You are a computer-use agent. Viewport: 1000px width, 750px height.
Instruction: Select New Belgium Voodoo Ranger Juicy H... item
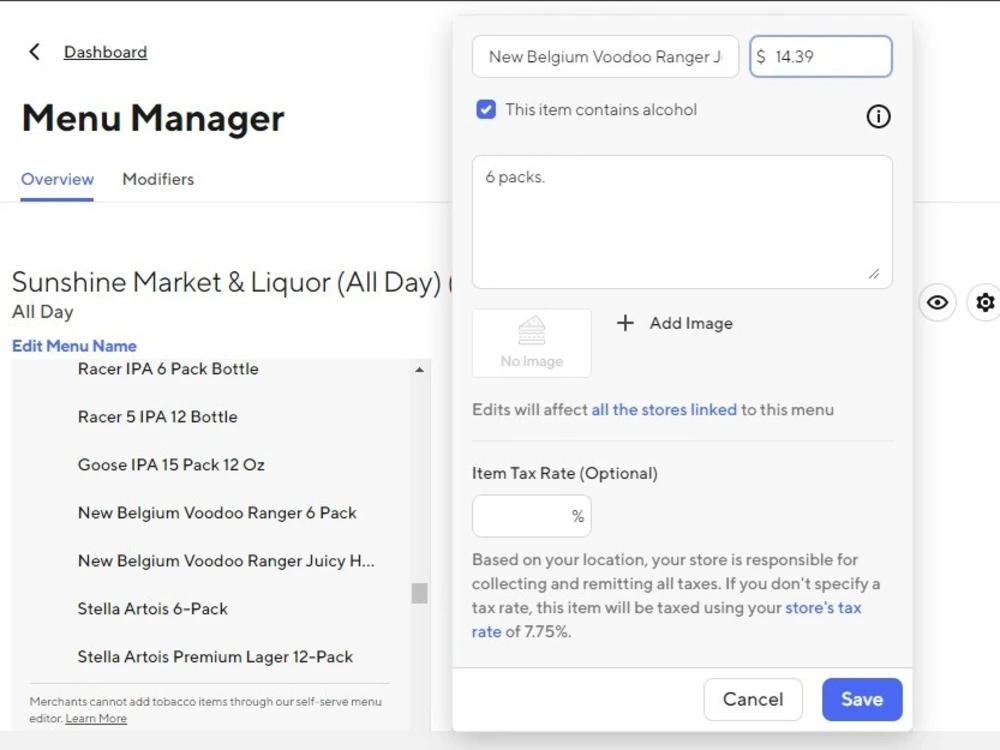tap(226, 561)
